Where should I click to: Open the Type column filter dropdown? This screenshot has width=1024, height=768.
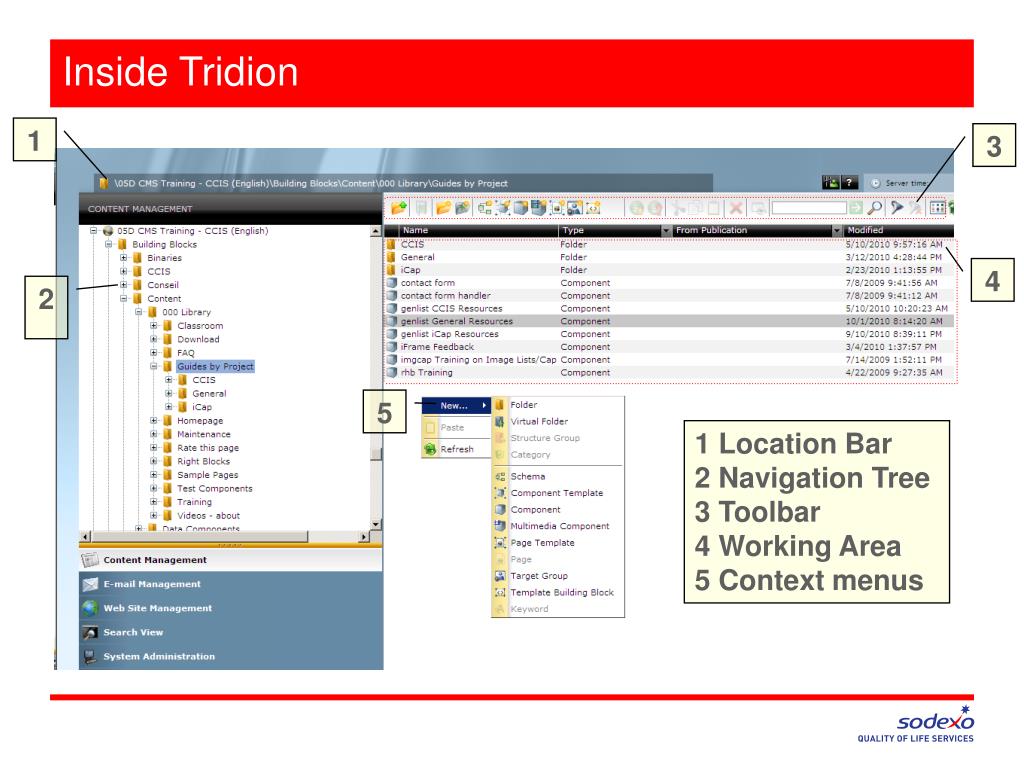click(x=666, y=231)
